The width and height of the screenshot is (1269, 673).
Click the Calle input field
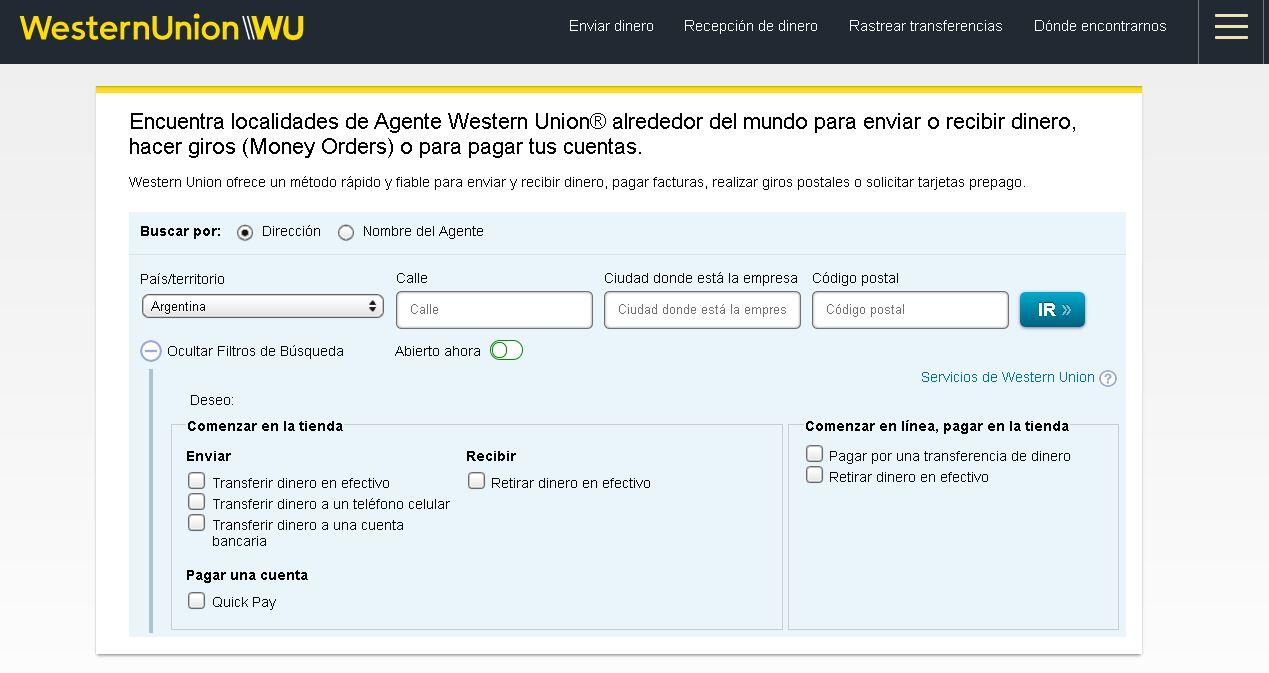[x=494, y=310]
